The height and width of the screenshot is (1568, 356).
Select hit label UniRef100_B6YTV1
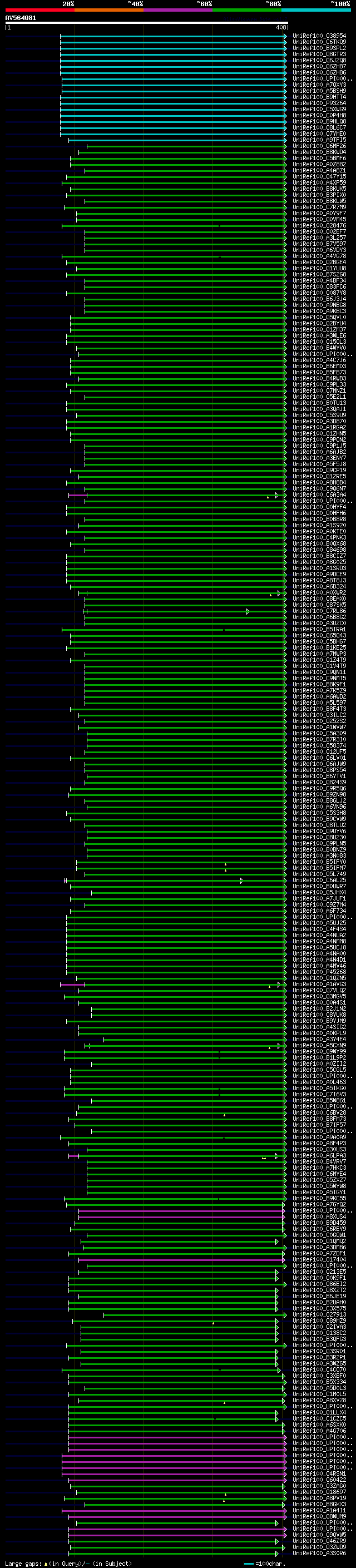coord(319,776)
